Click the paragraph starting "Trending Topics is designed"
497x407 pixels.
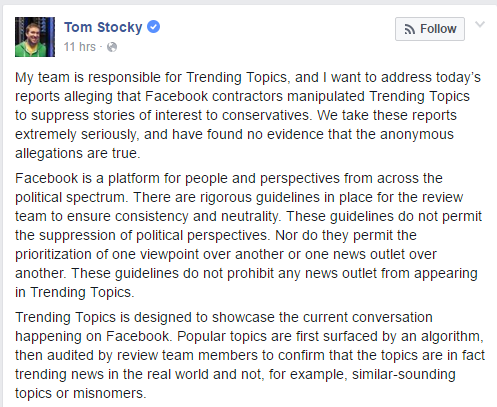(250, 355)
